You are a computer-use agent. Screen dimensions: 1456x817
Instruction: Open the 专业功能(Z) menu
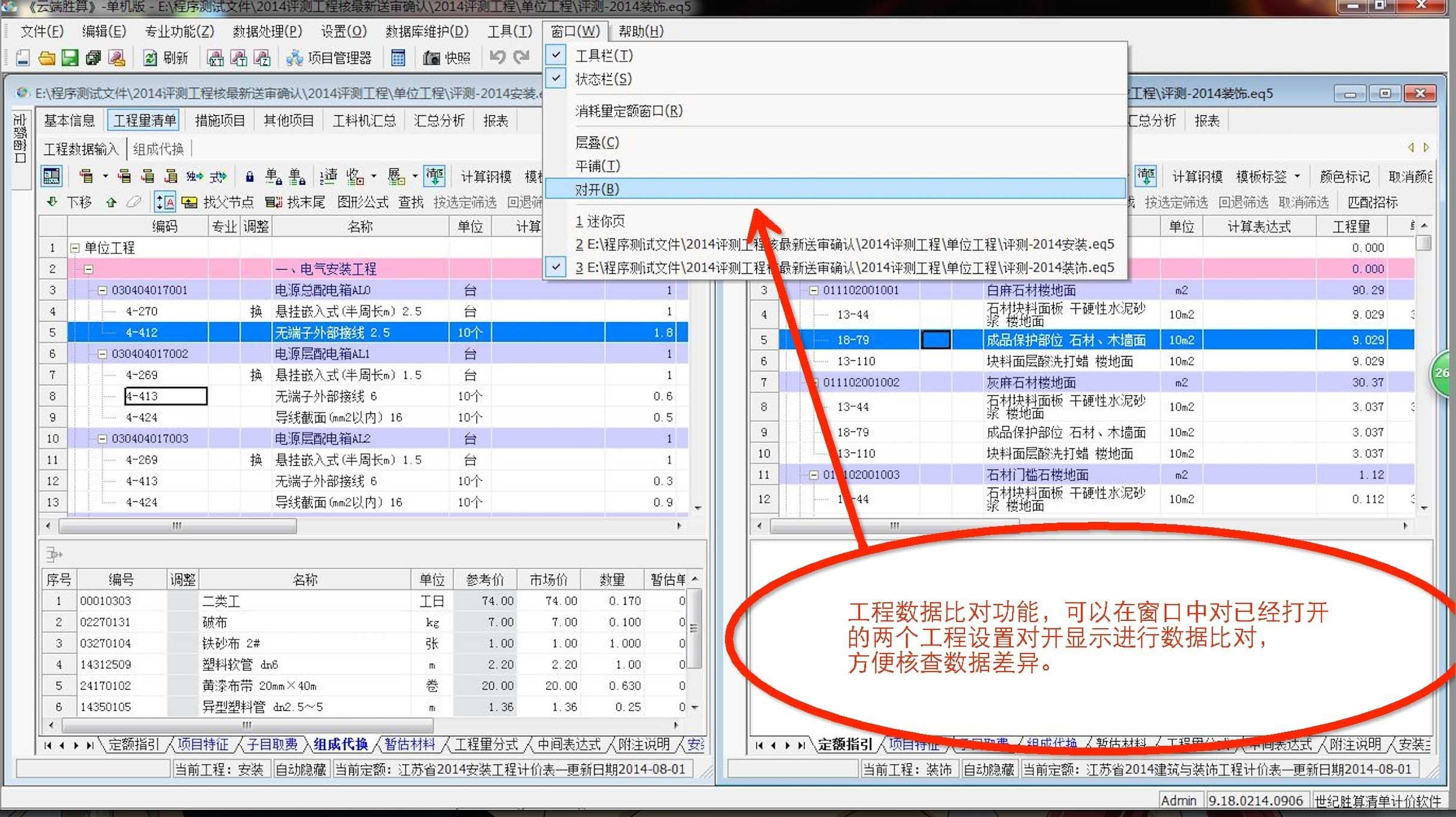(x=179, y=31)
